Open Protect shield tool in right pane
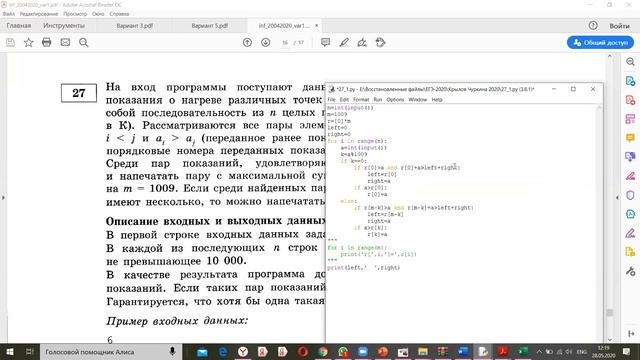Screen dimensions: 640x360 pyautogui.click(x=630, y=195)
